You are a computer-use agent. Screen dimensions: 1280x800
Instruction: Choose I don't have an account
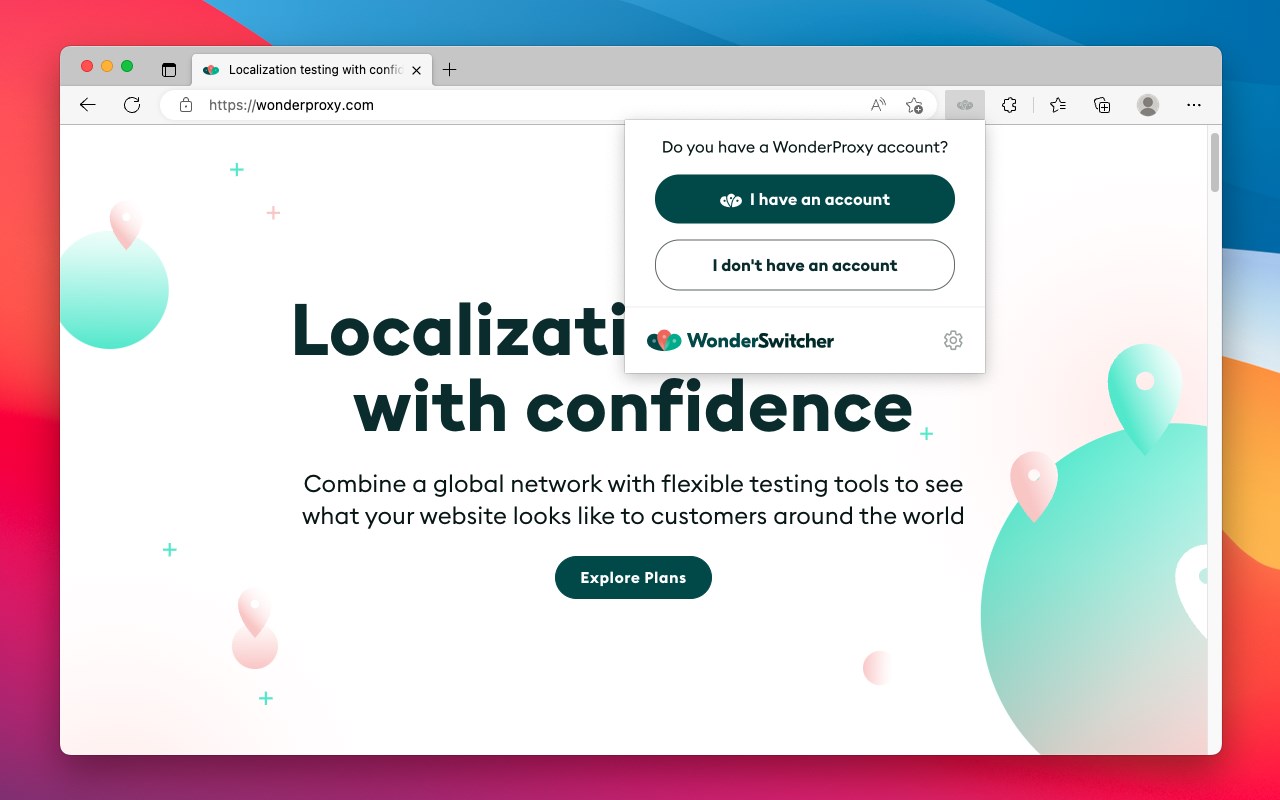805,265
